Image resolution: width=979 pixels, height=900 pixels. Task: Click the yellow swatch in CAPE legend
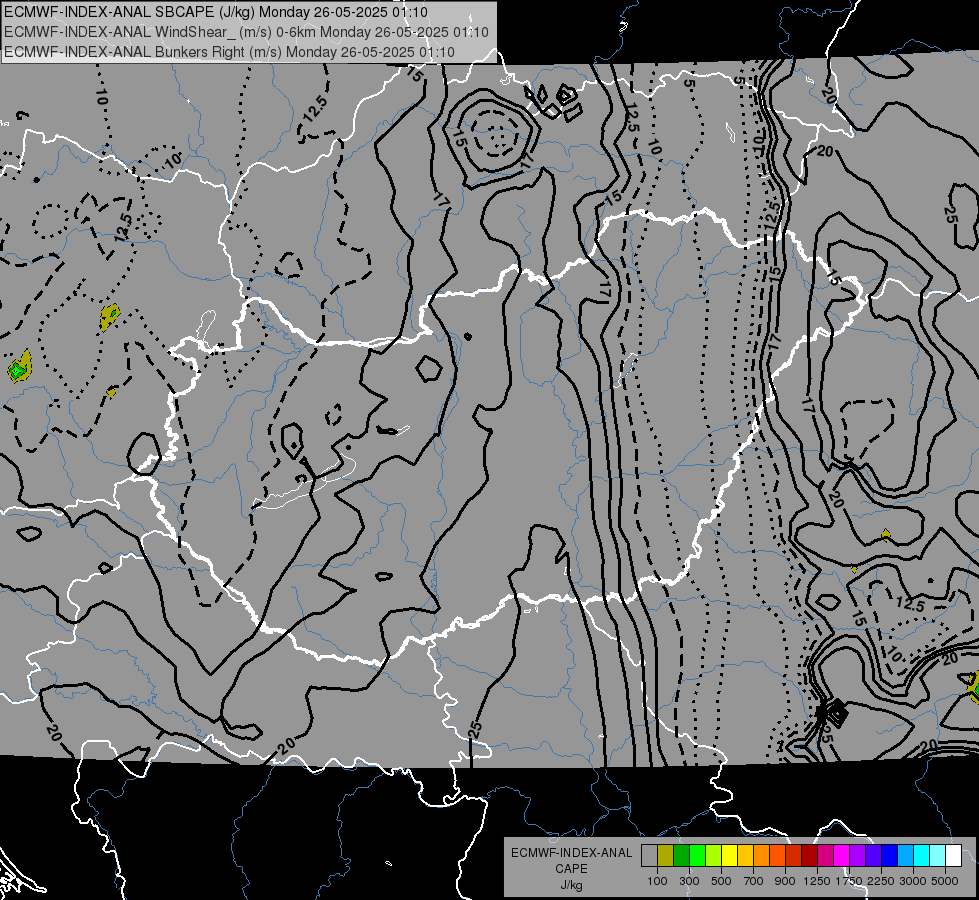coord(730,855)
